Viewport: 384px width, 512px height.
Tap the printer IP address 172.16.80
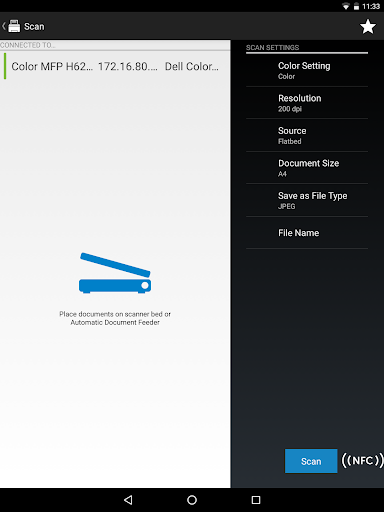tap(128, 66)
